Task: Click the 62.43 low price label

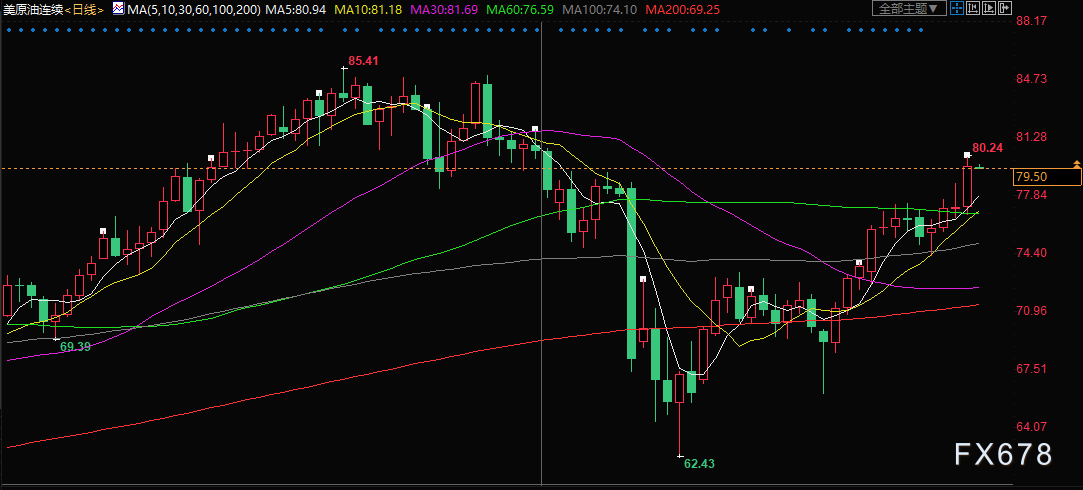Action: point(699,464)
